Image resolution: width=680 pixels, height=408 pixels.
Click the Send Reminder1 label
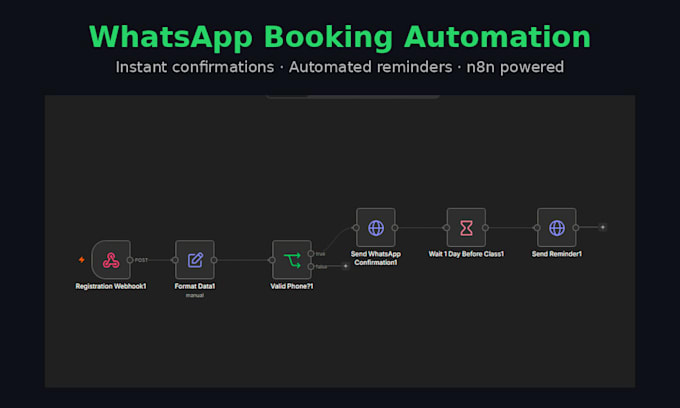(x=557, y=254)
